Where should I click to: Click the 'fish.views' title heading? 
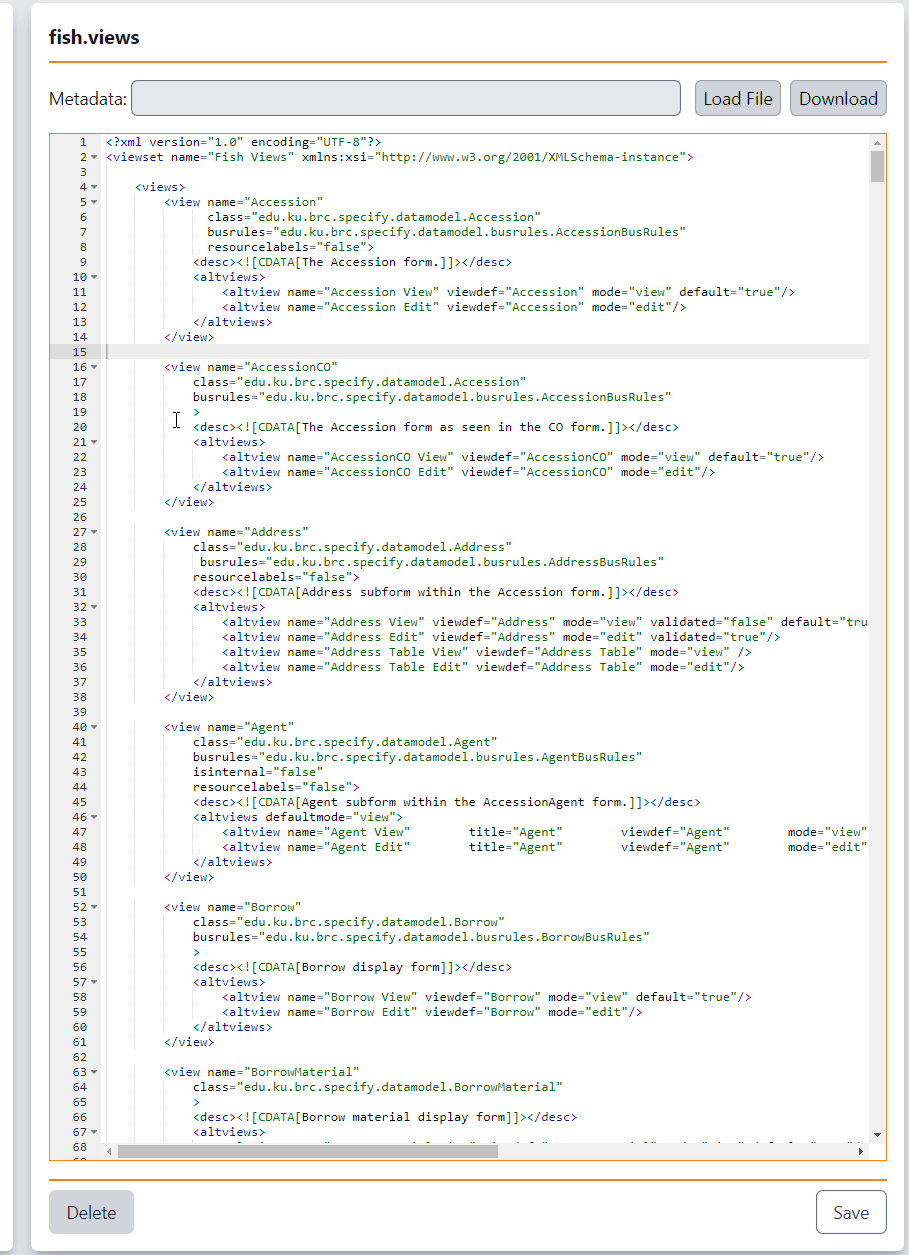coord(94,38)
